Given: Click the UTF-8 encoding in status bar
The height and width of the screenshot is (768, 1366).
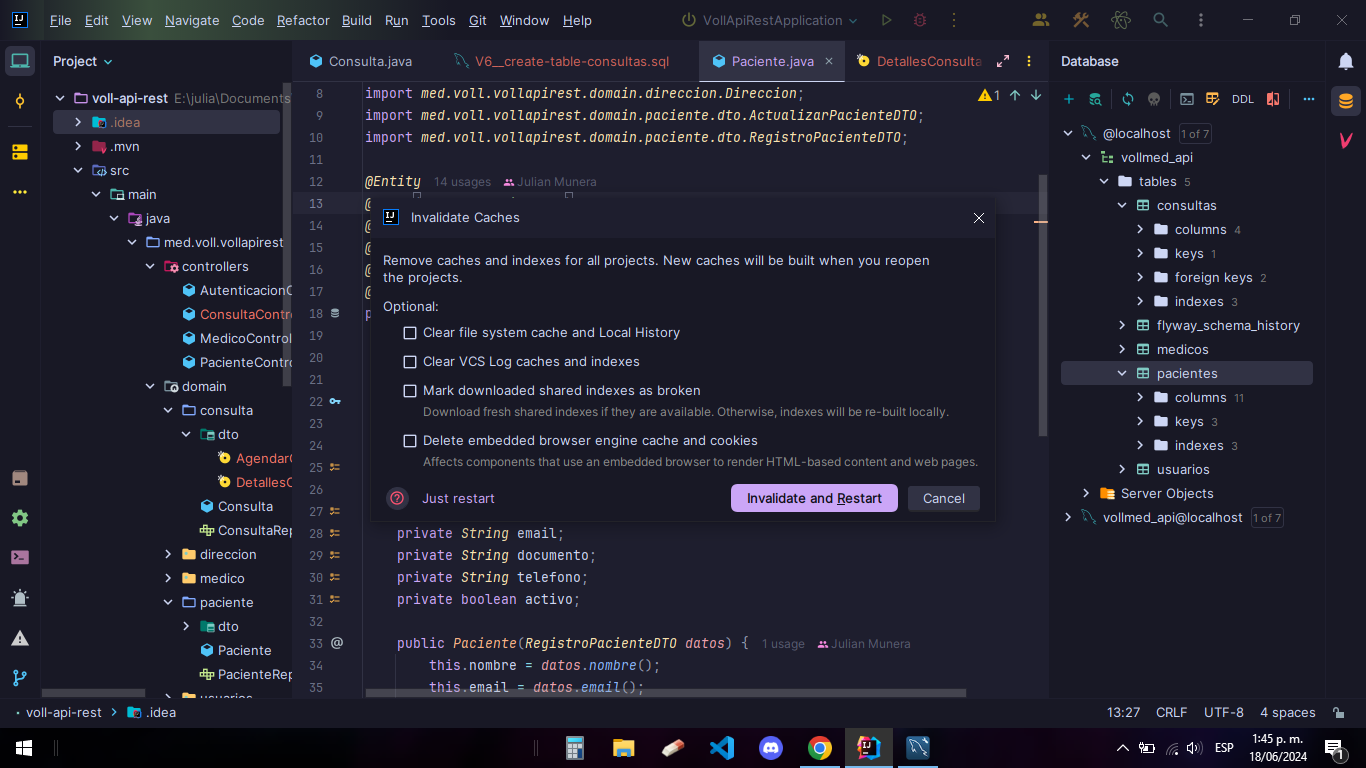Looking at the screenshot, I should [1224, 713].
